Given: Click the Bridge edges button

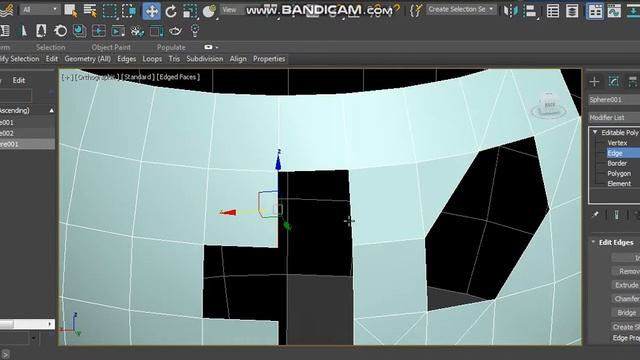Looking at the screenshot, I should coord(626,313).
